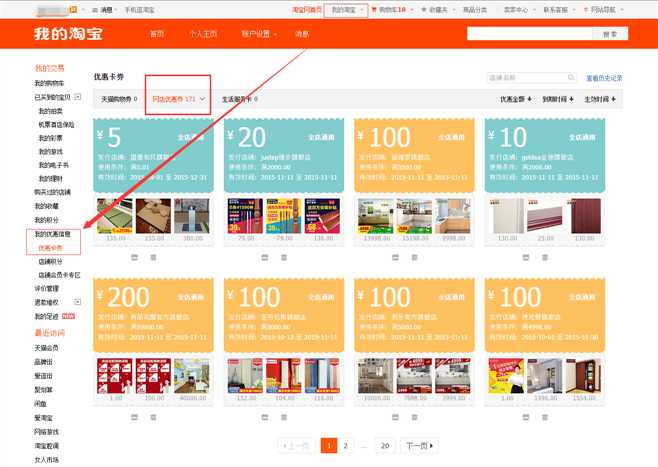Click the delete icon under the ¥200 coupon
This screenshot has height=467, width=658.
[154, 417]
